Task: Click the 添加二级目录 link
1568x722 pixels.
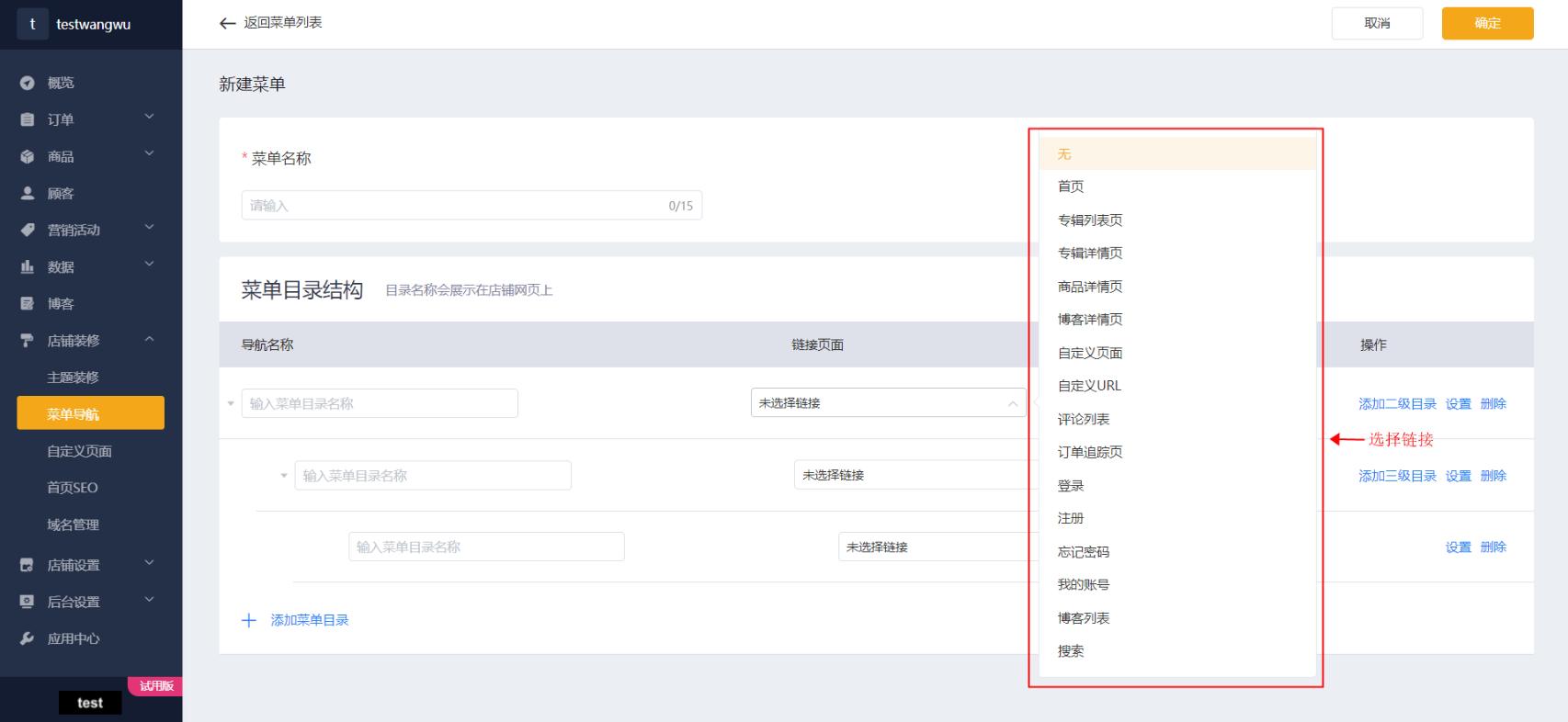Action: pos(1397,403)
